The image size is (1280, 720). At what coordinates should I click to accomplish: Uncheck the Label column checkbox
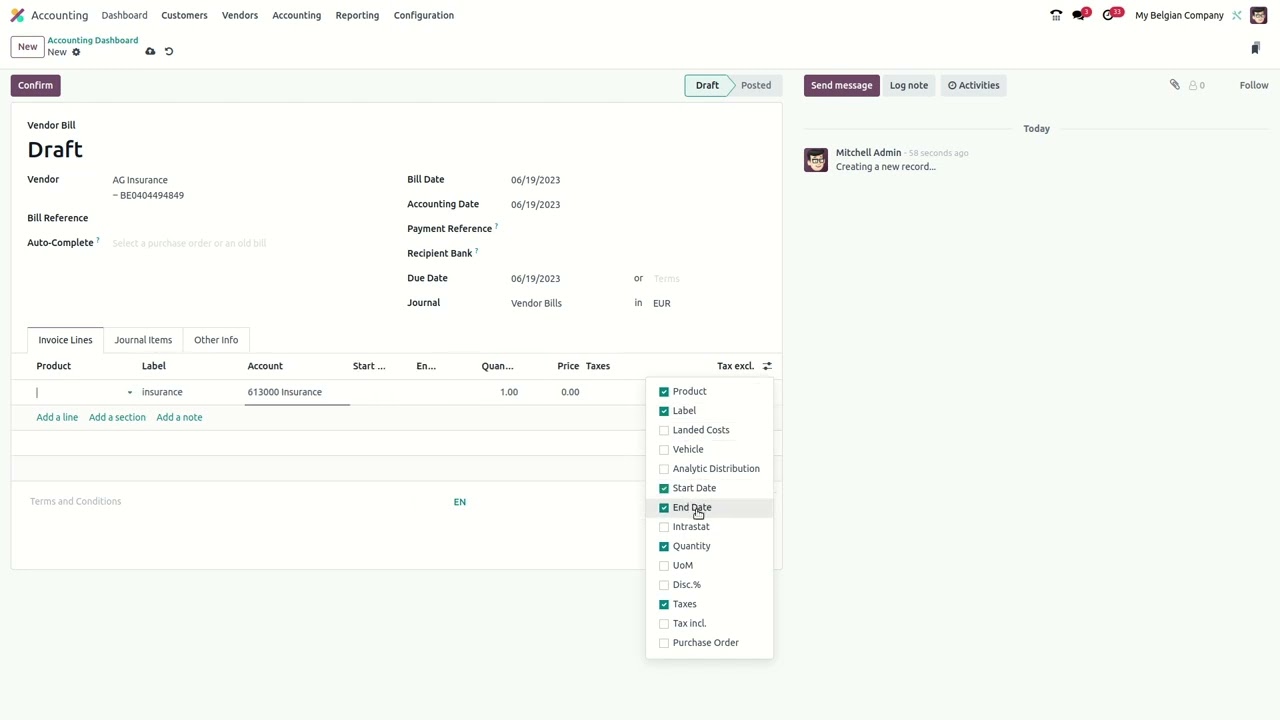664,411
